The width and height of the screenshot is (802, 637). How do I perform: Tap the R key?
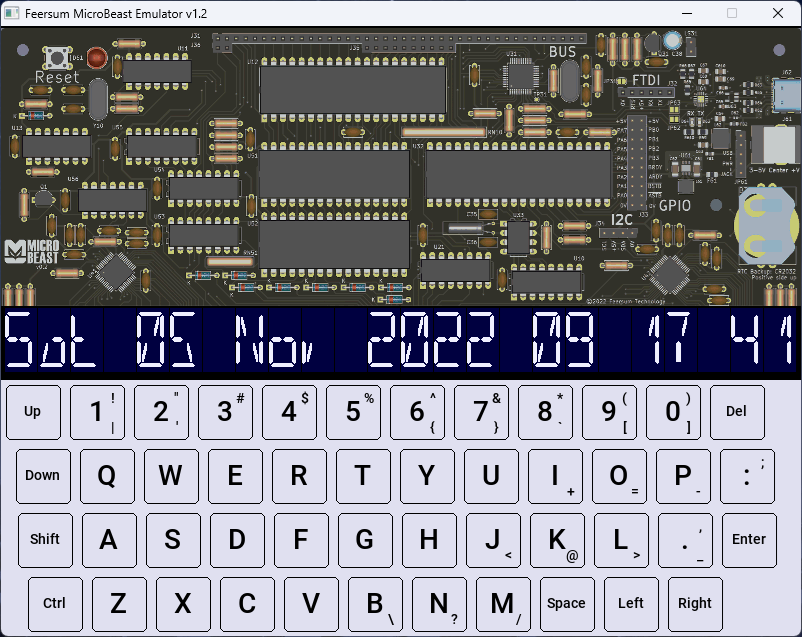click(x=299, y=476)
